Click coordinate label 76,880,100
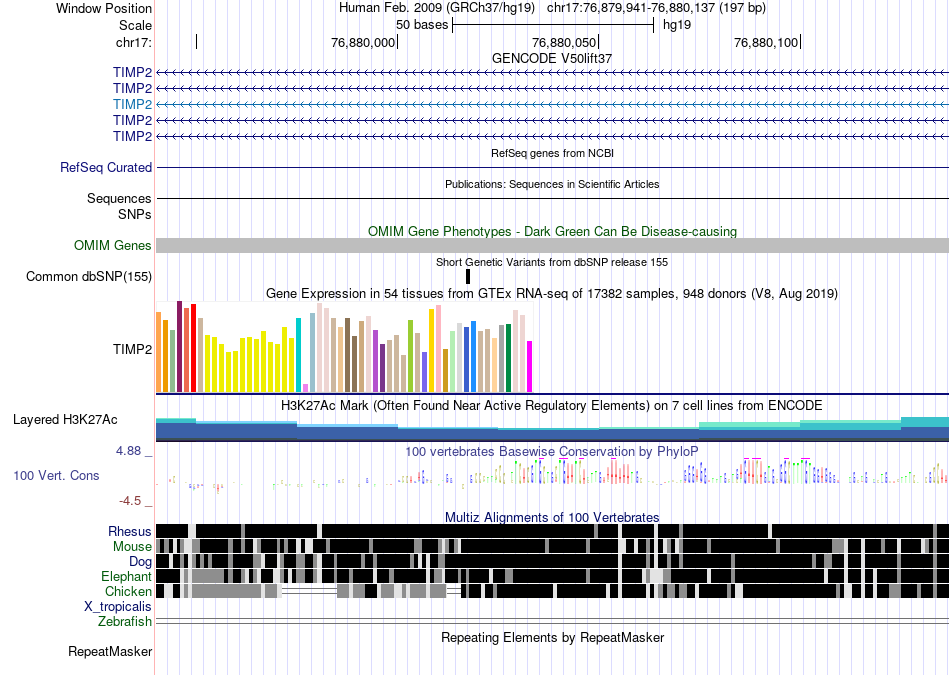Image resolution: width=950 pixels, height=675 pixels. point(766,42)
